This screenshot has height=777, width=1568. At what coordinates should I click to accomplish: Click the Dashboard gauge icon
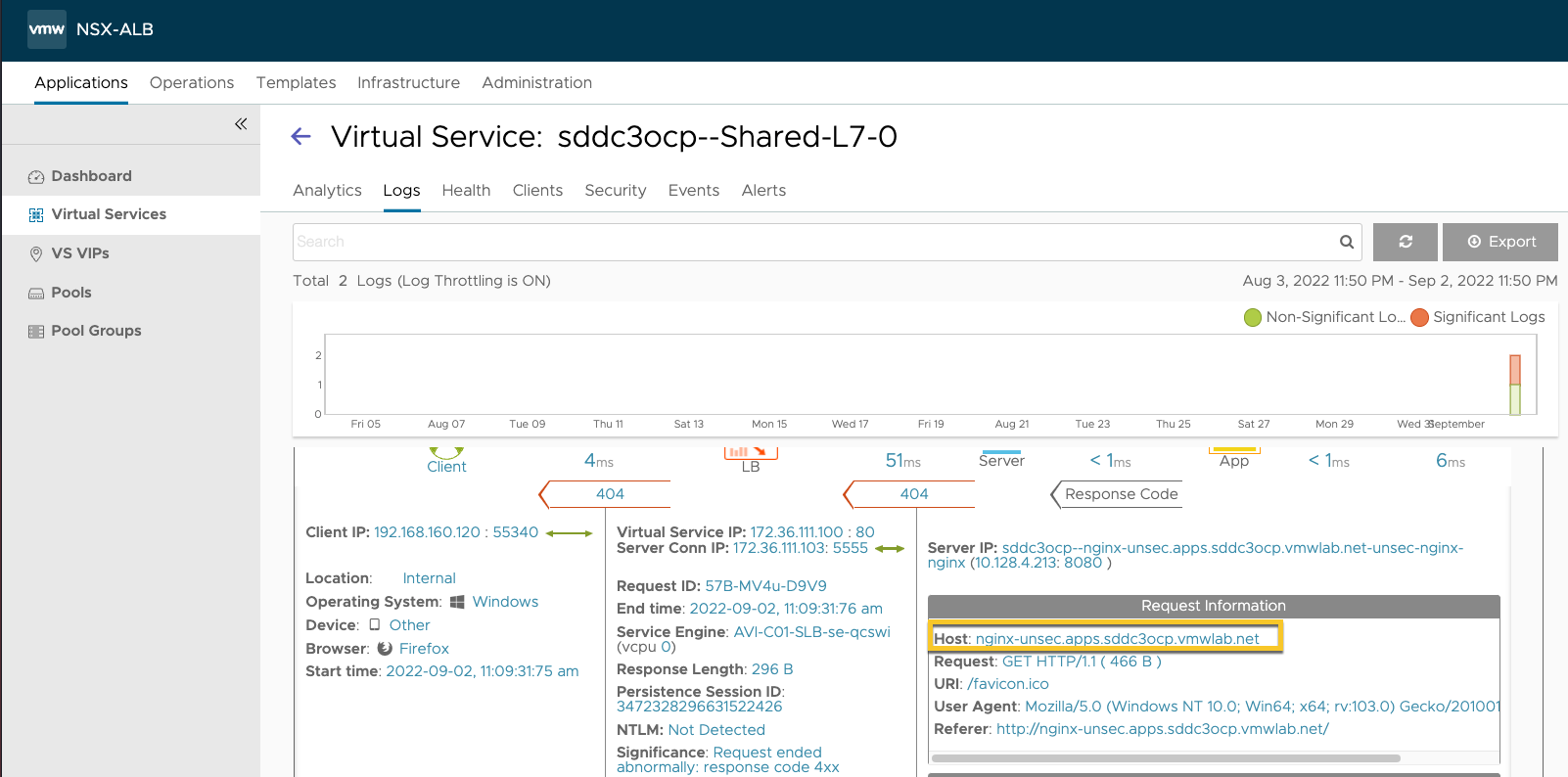click(x=36, y=177)
